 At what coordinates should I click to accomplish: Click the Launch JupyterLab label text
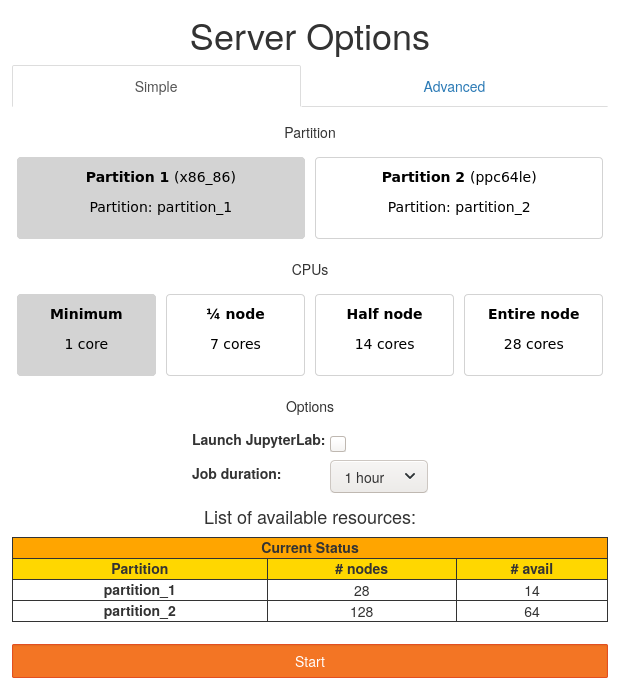point(258,440)
